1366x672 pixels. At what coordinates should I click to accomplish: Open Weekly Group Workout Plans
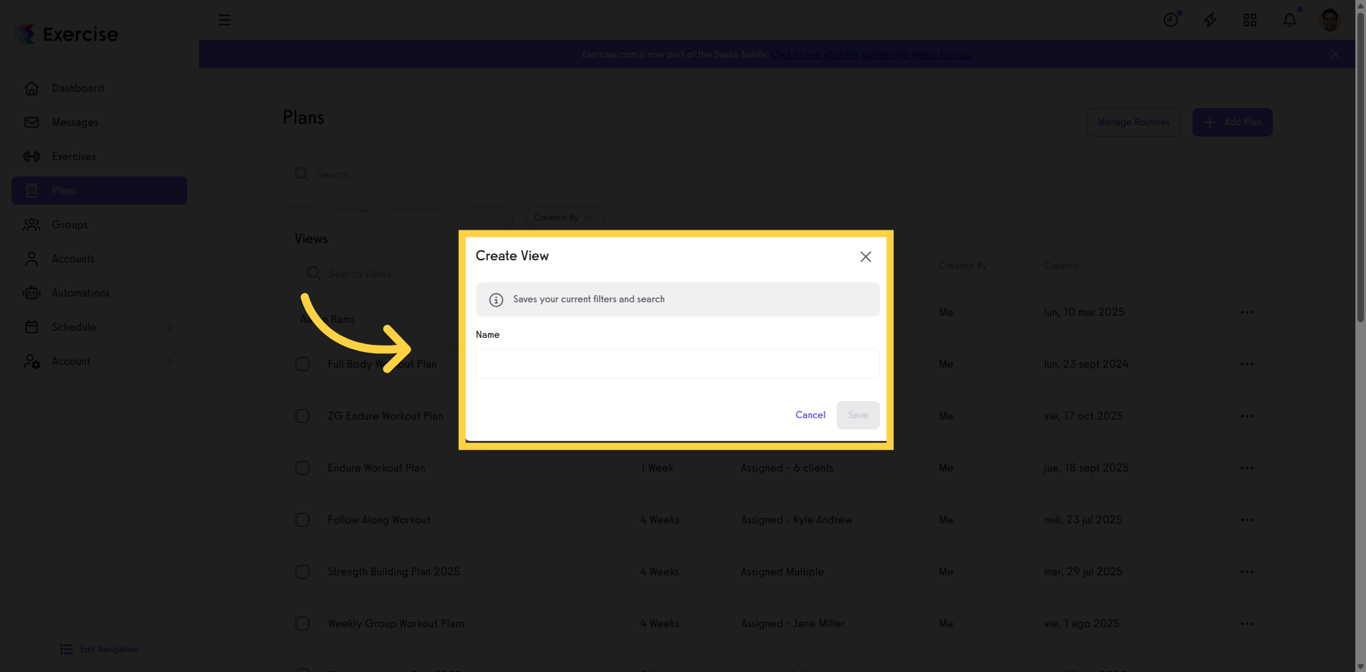(x=396, y=624)
